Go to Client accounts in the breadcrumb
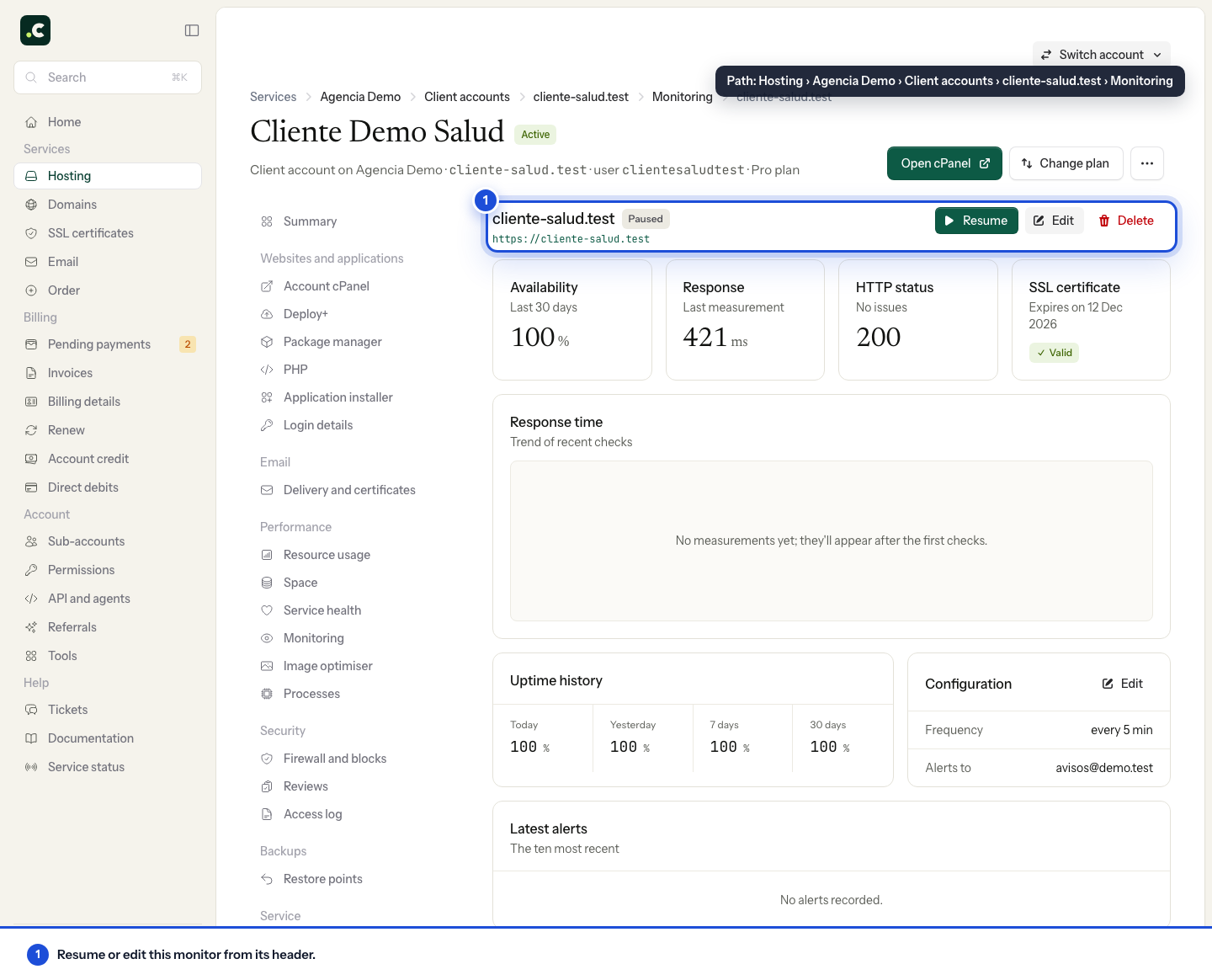 pos(467,97)
